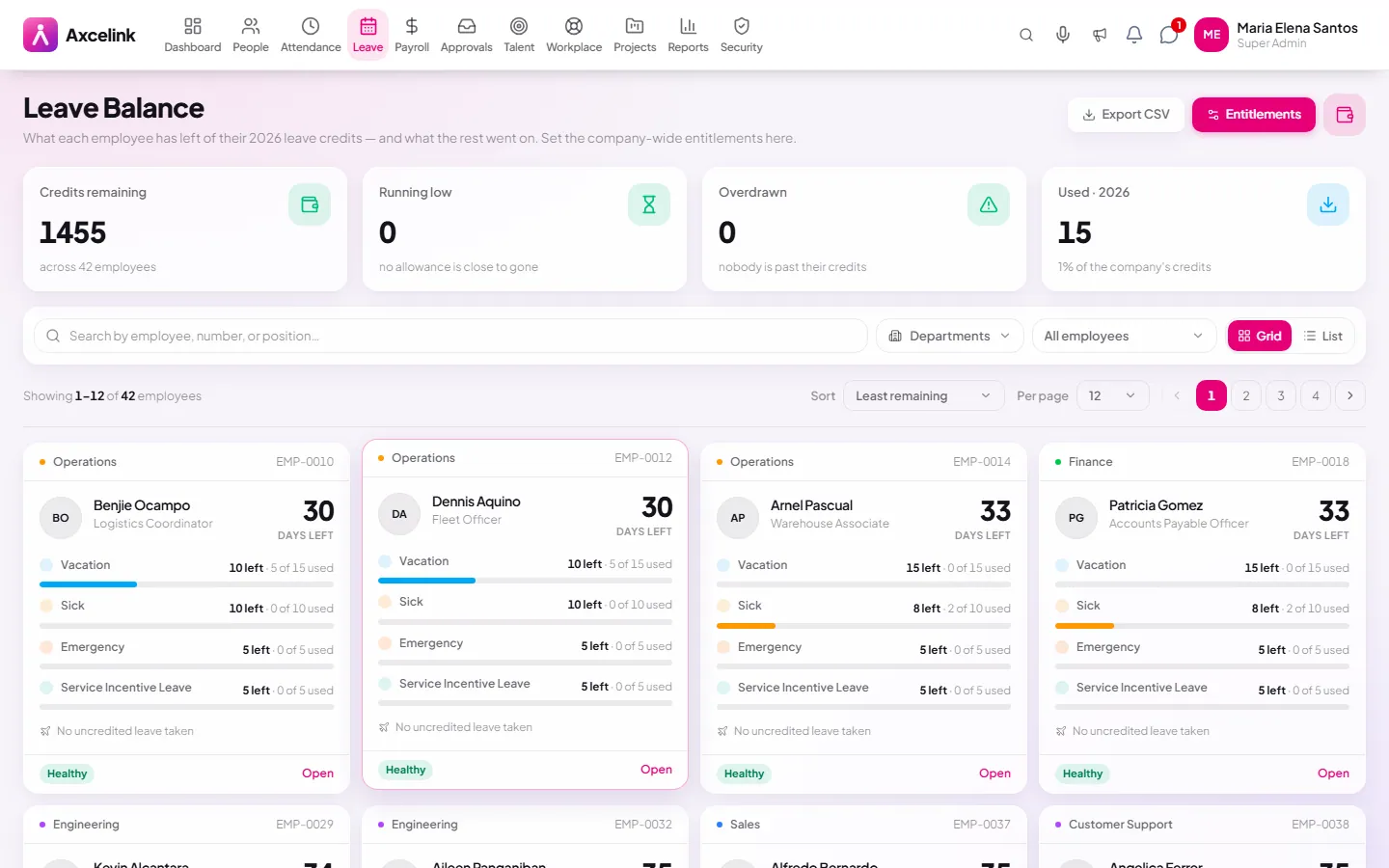Image resolution: width=1389 pixels, height=868 pixels.
Task: Open Entitlements settings
Action: 1254,115
